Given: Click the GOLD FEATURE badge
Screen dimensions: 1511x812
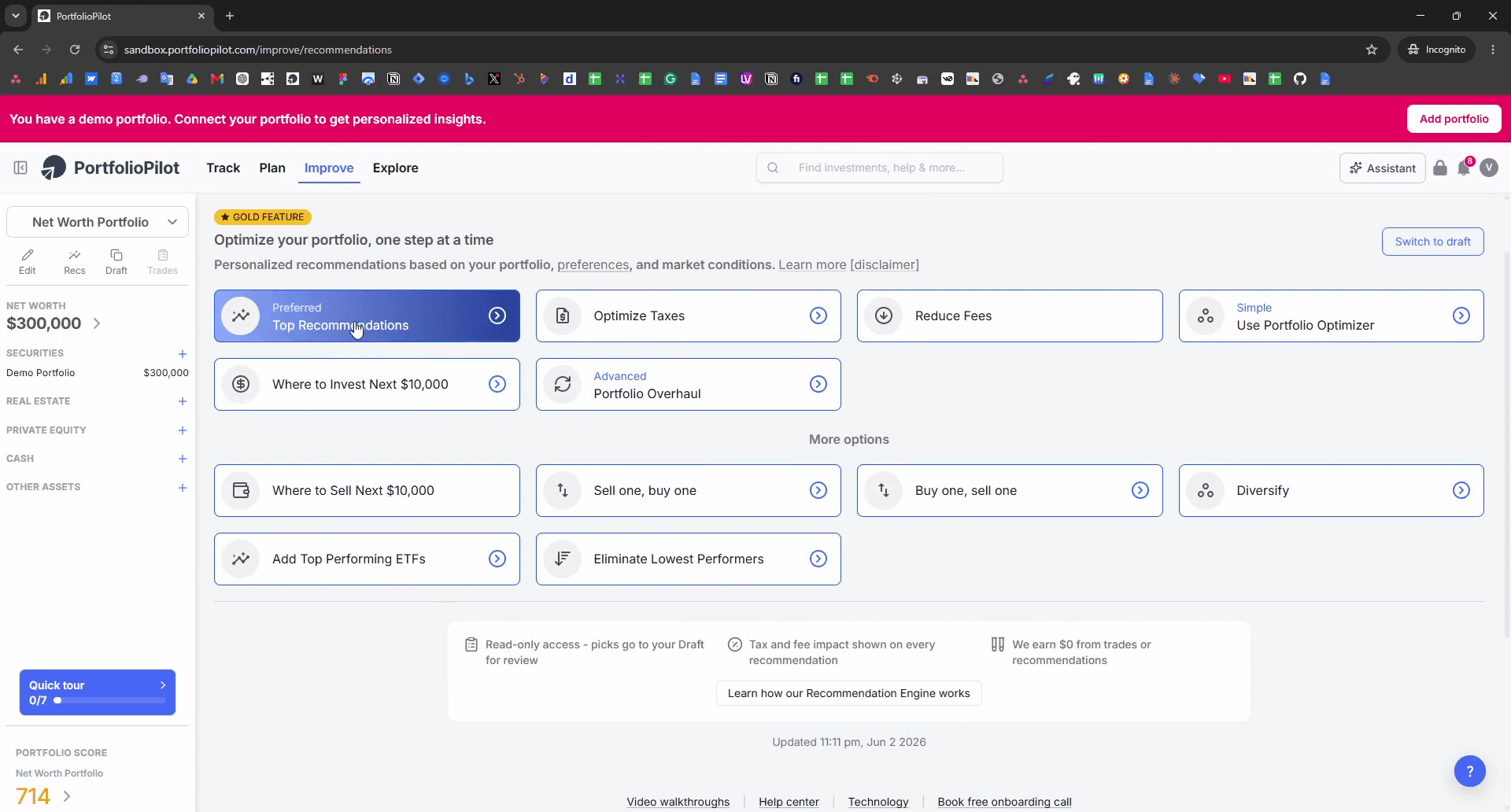Looking at the screenshot, I should tap(263, 217).
